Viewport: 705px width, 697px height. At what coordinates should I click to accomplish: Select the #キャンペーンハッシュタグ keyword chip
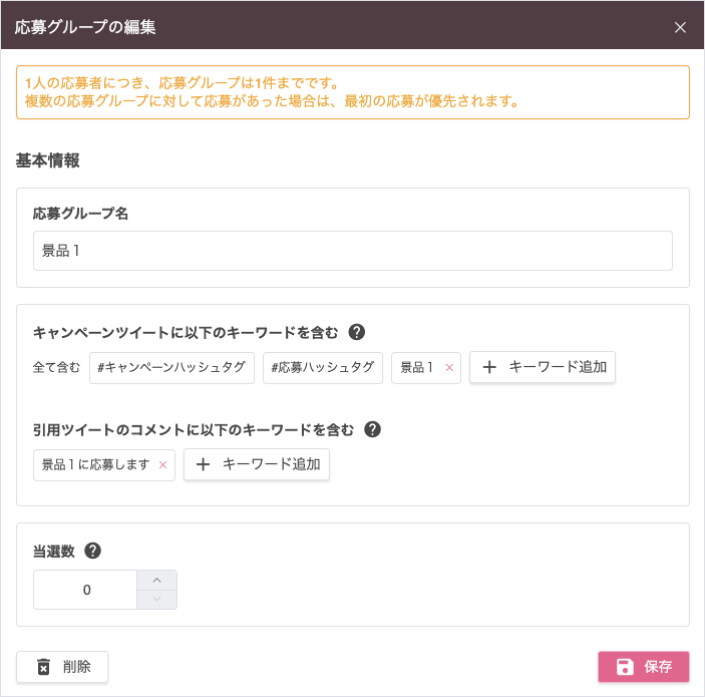coord(172,368)
